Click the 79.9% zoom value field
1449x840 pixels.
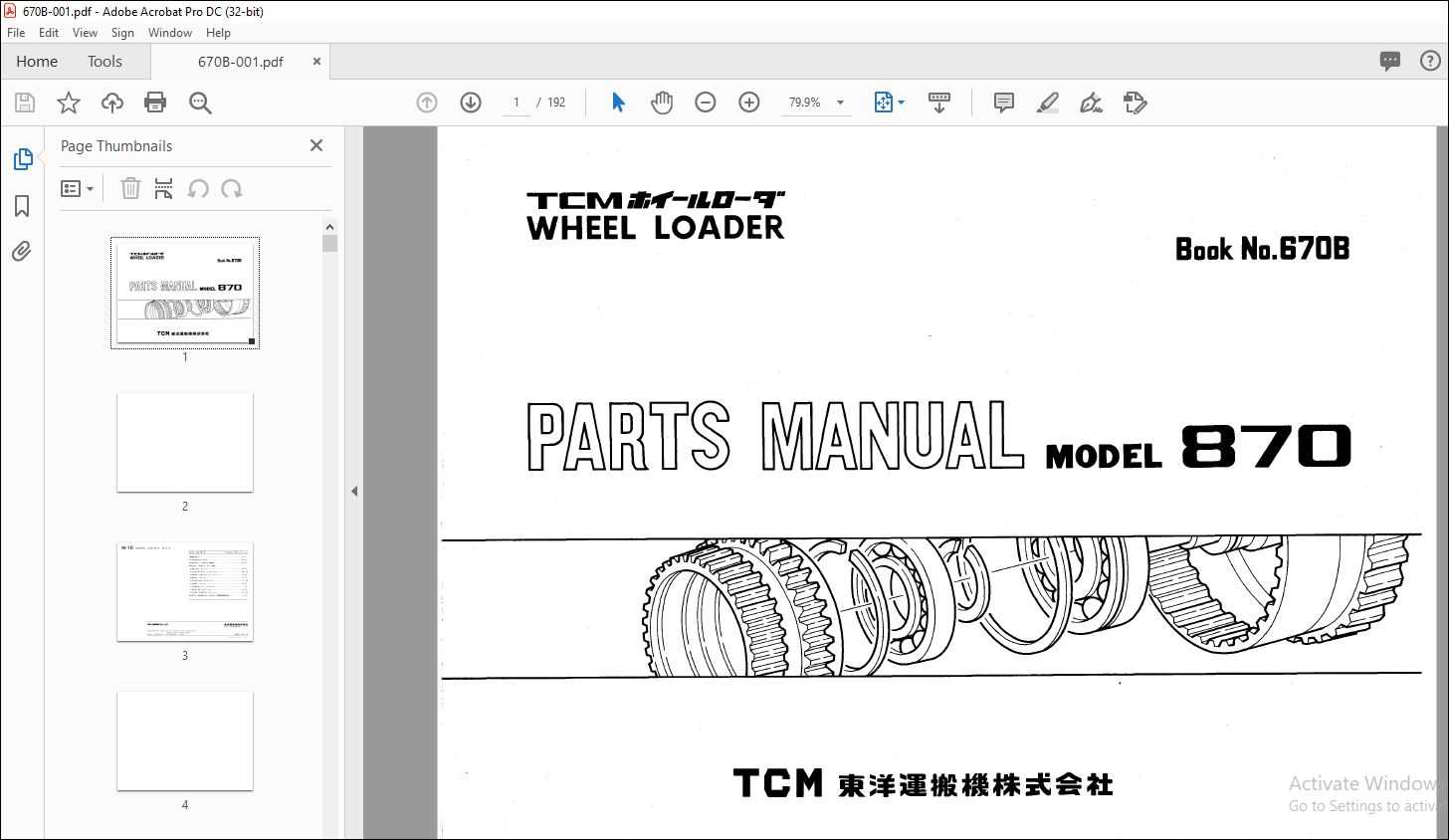coord(805,103)
